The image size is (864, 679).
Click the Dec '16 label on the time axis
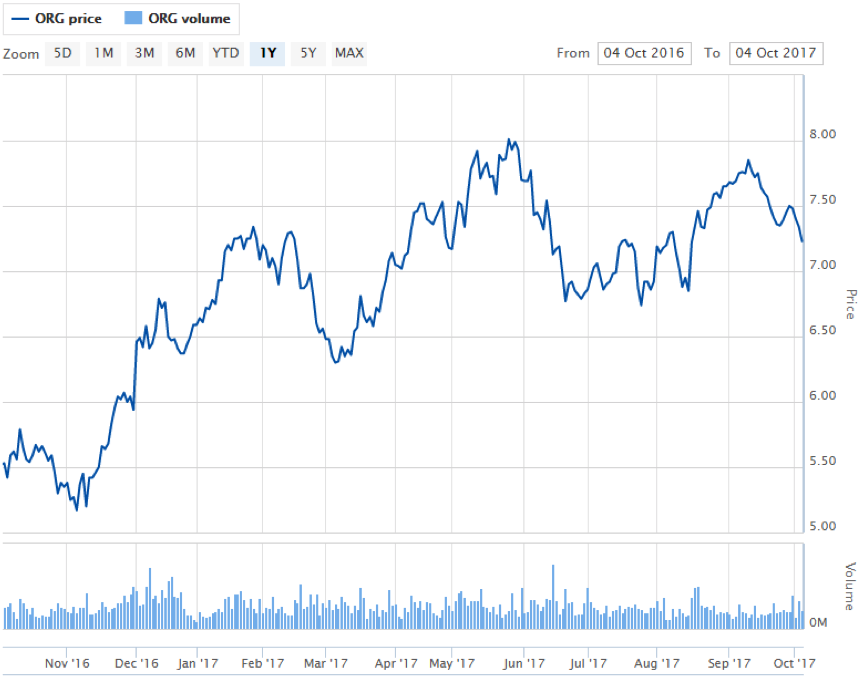coord(136,662)
